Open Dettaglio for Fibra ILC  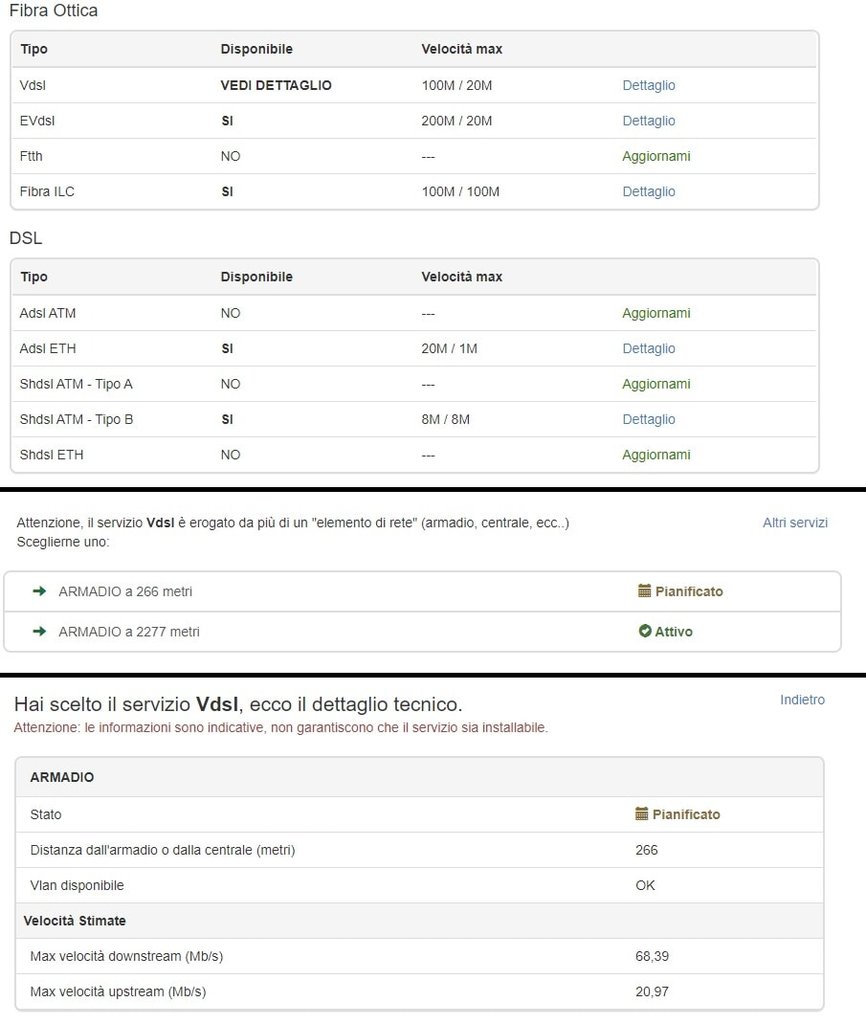tap(648, 191)
